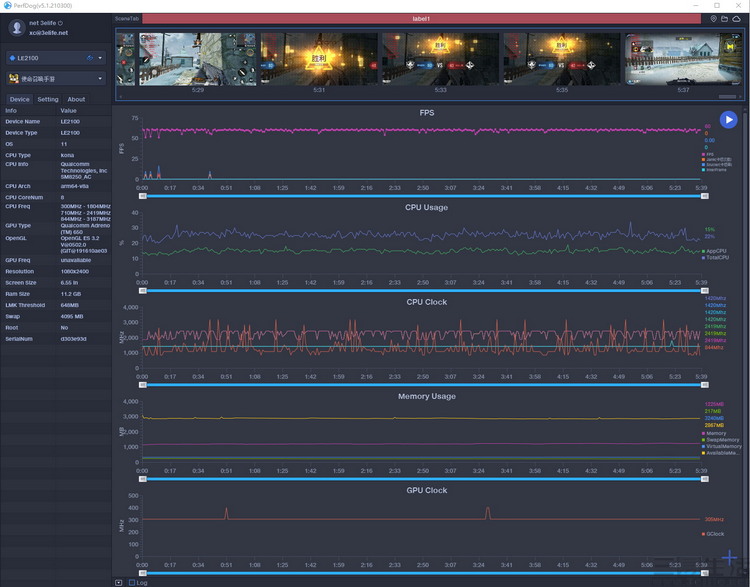The height and width of the screenshot is (587, 750).
Task: Open the folder icon in top bar
Action: pos(725,19)
